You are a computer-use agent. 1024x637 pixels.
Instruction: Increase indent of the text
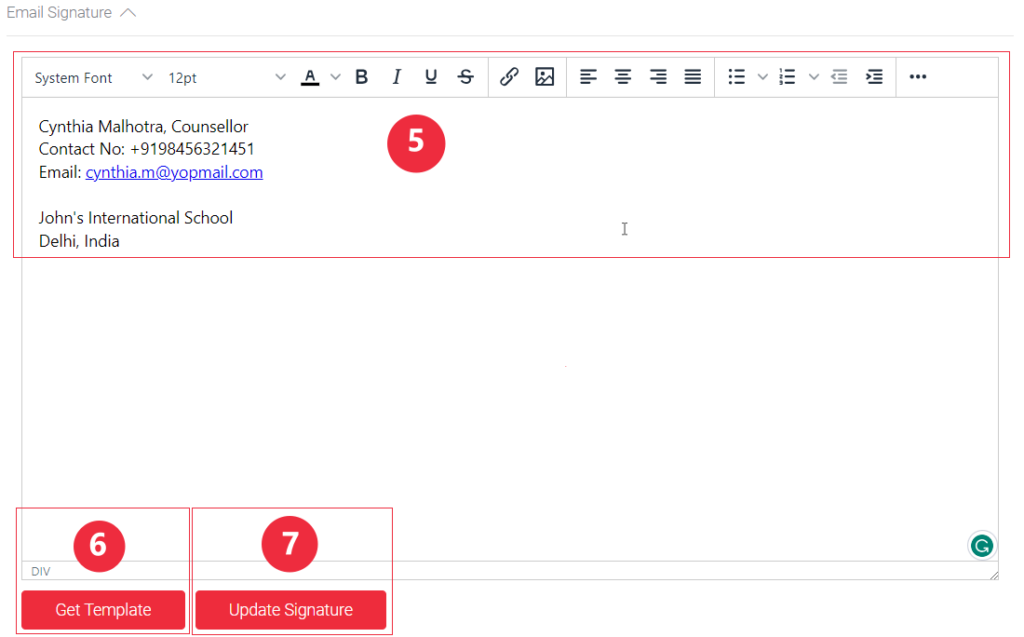click(x=874, y=77)
